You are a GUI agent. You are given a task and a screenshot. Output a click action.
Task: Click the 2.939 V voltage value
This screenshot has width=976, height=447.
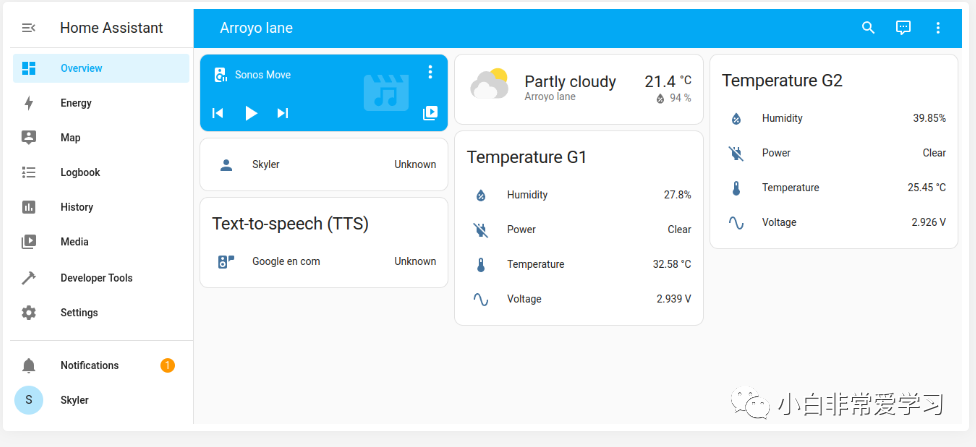[673, 299]
